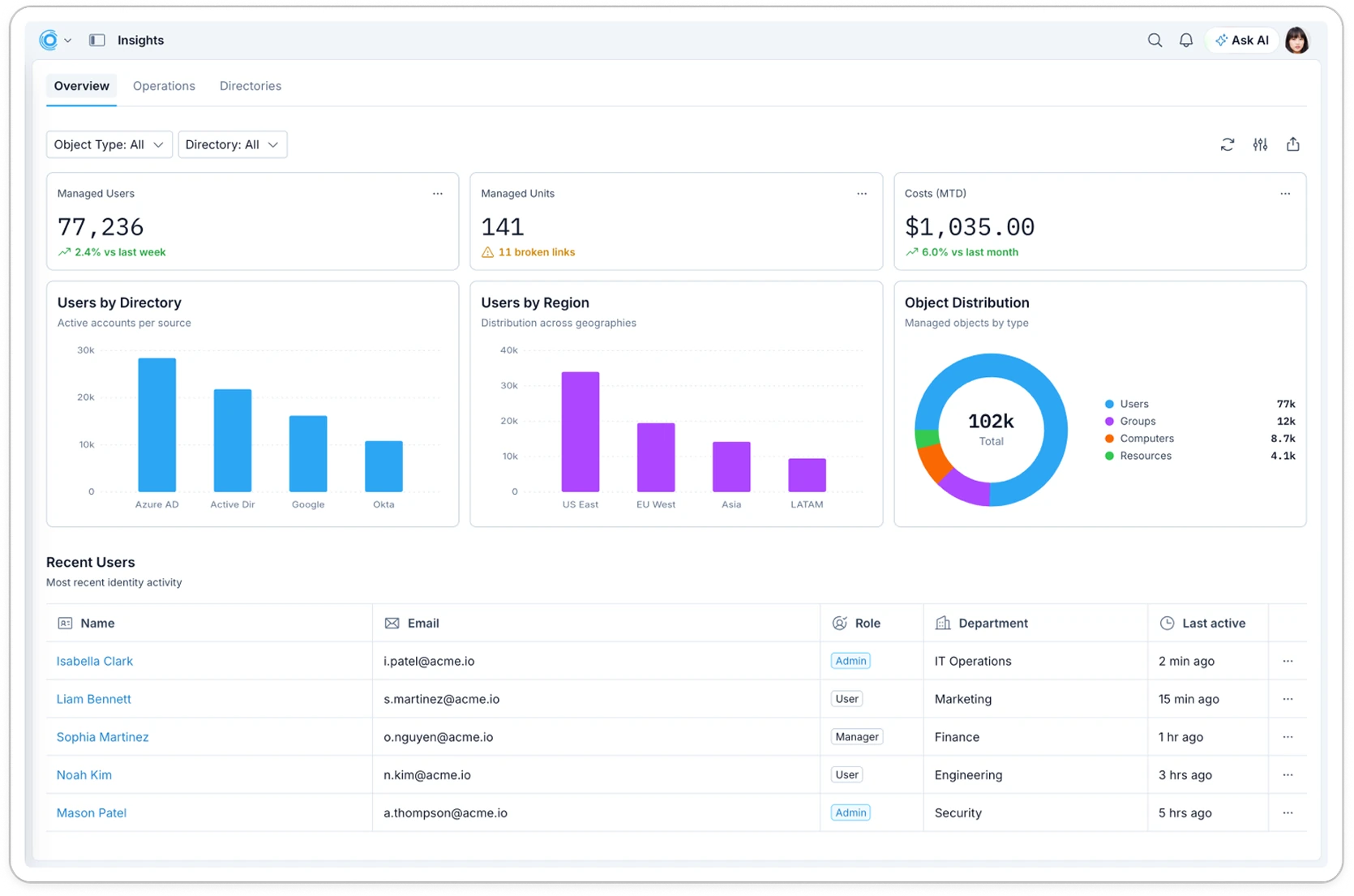Open Liam Bennett user link
This screenshot has width=1354, height=896.
coord(93,699)
